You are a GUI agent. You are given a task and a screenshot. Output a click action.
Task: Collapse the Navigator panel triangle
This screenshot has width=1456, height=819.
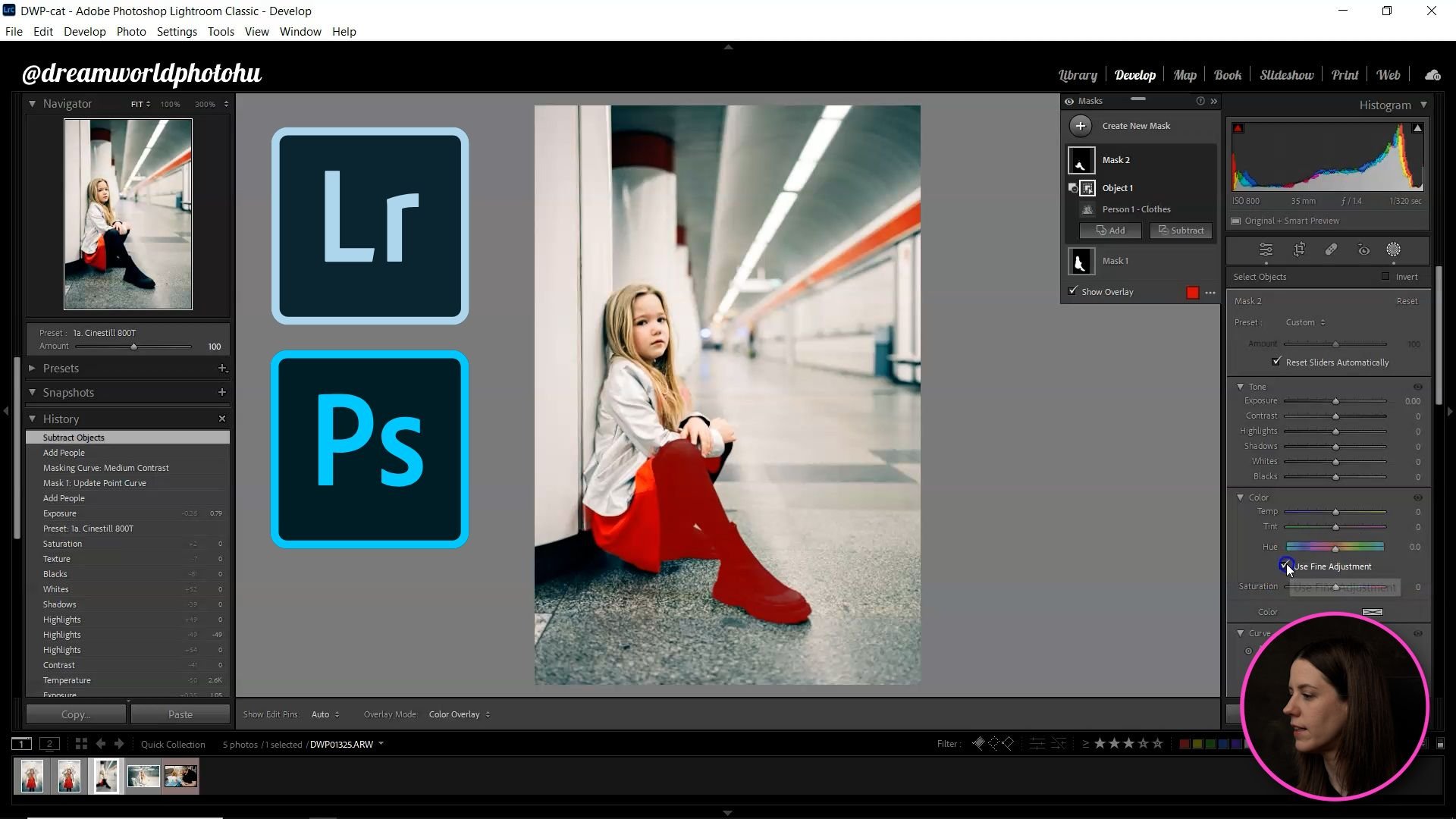32,104
